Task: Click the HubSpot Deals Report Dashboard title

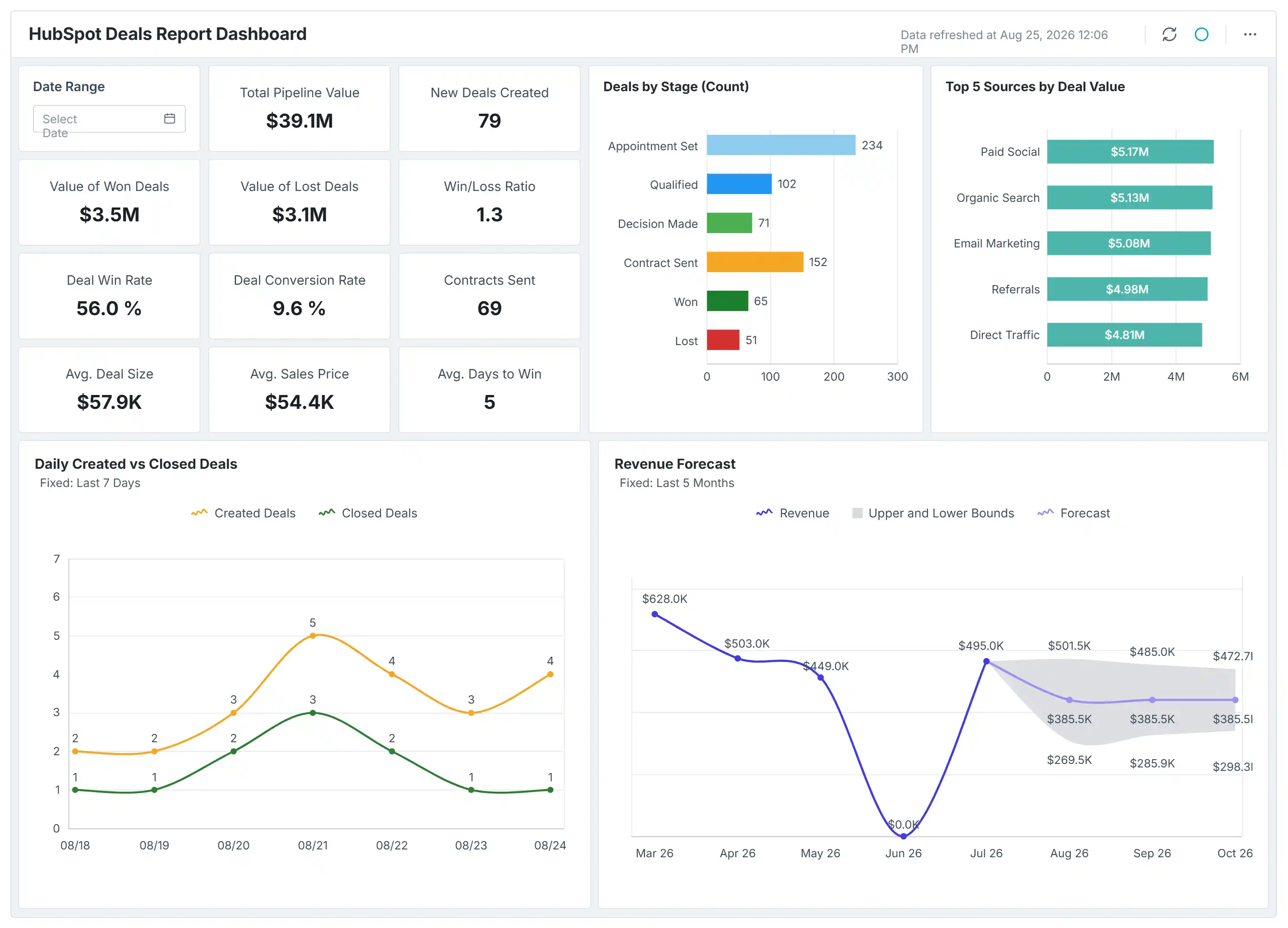Action: coord(168,34)
